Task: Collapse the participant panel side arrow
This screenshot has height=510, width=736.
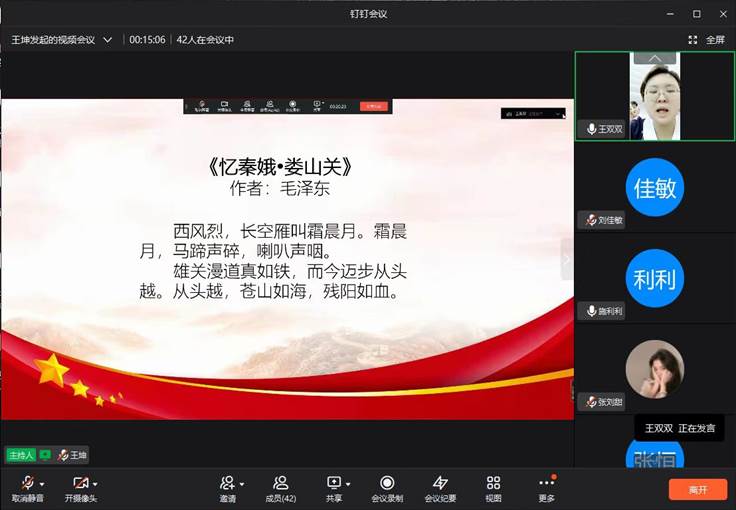Action: click(567, 259)
